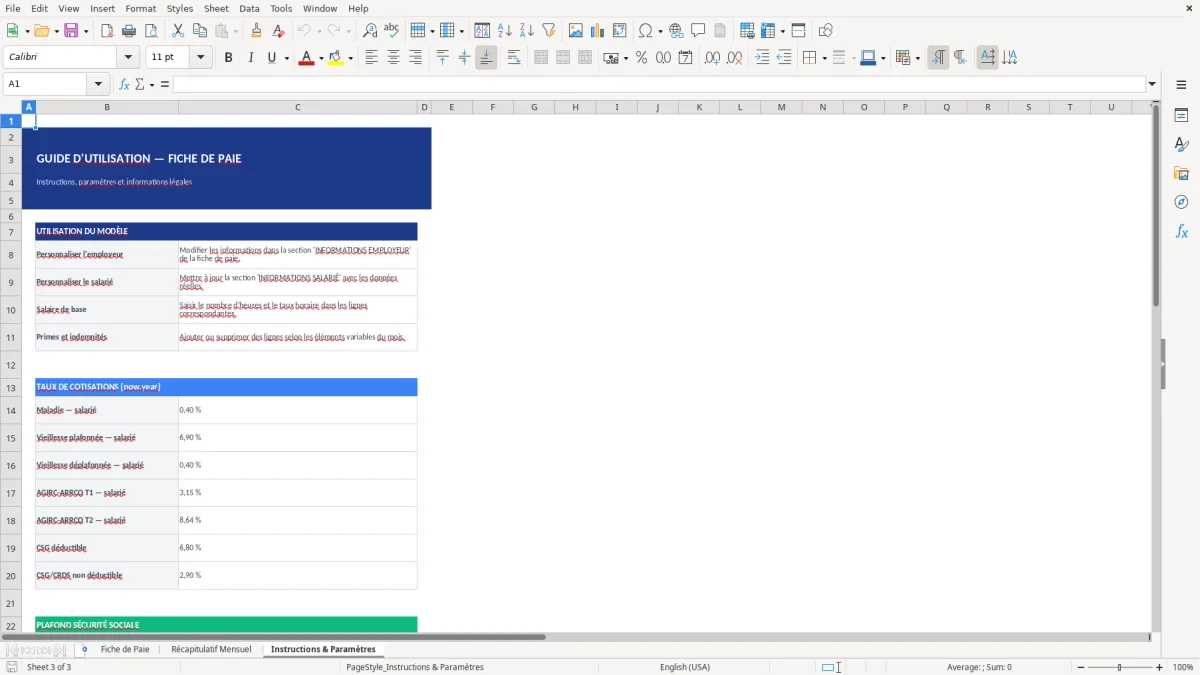Open the Gallery from the right sidebar
The image size is (1200, 675).
pos(1182,173)
